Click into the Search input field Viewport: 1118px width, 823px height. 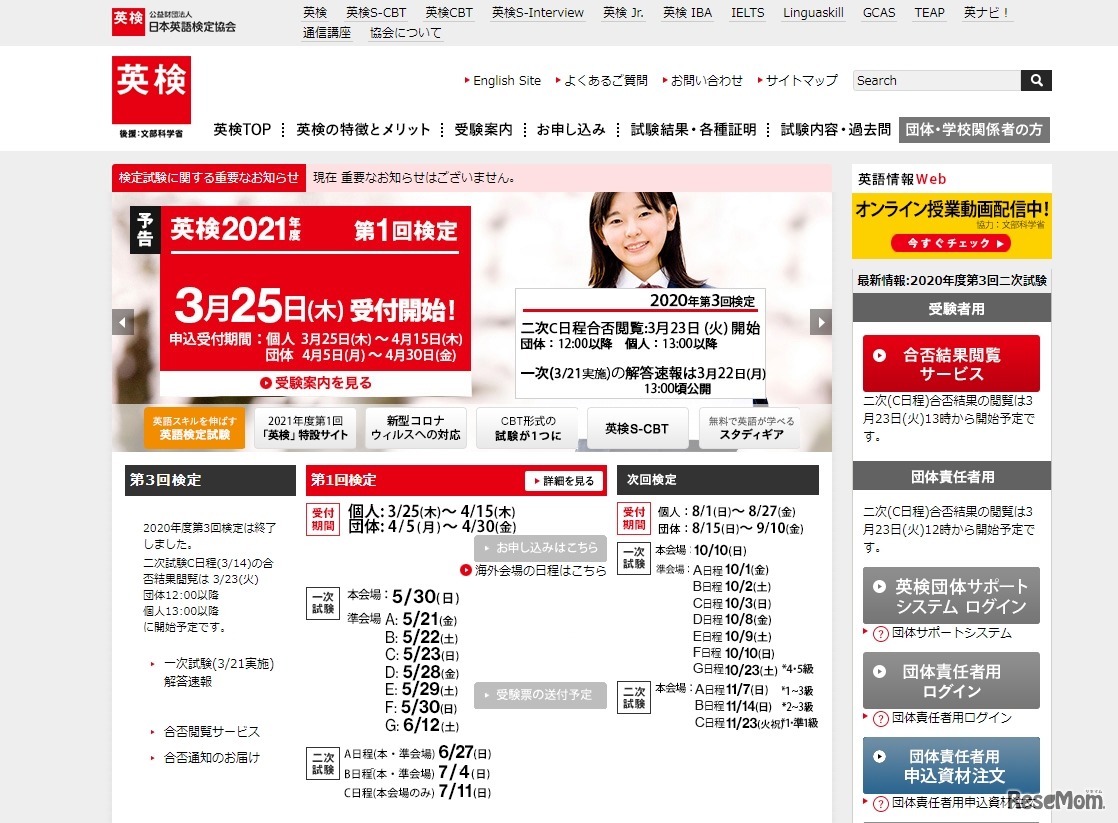[937, 81]
